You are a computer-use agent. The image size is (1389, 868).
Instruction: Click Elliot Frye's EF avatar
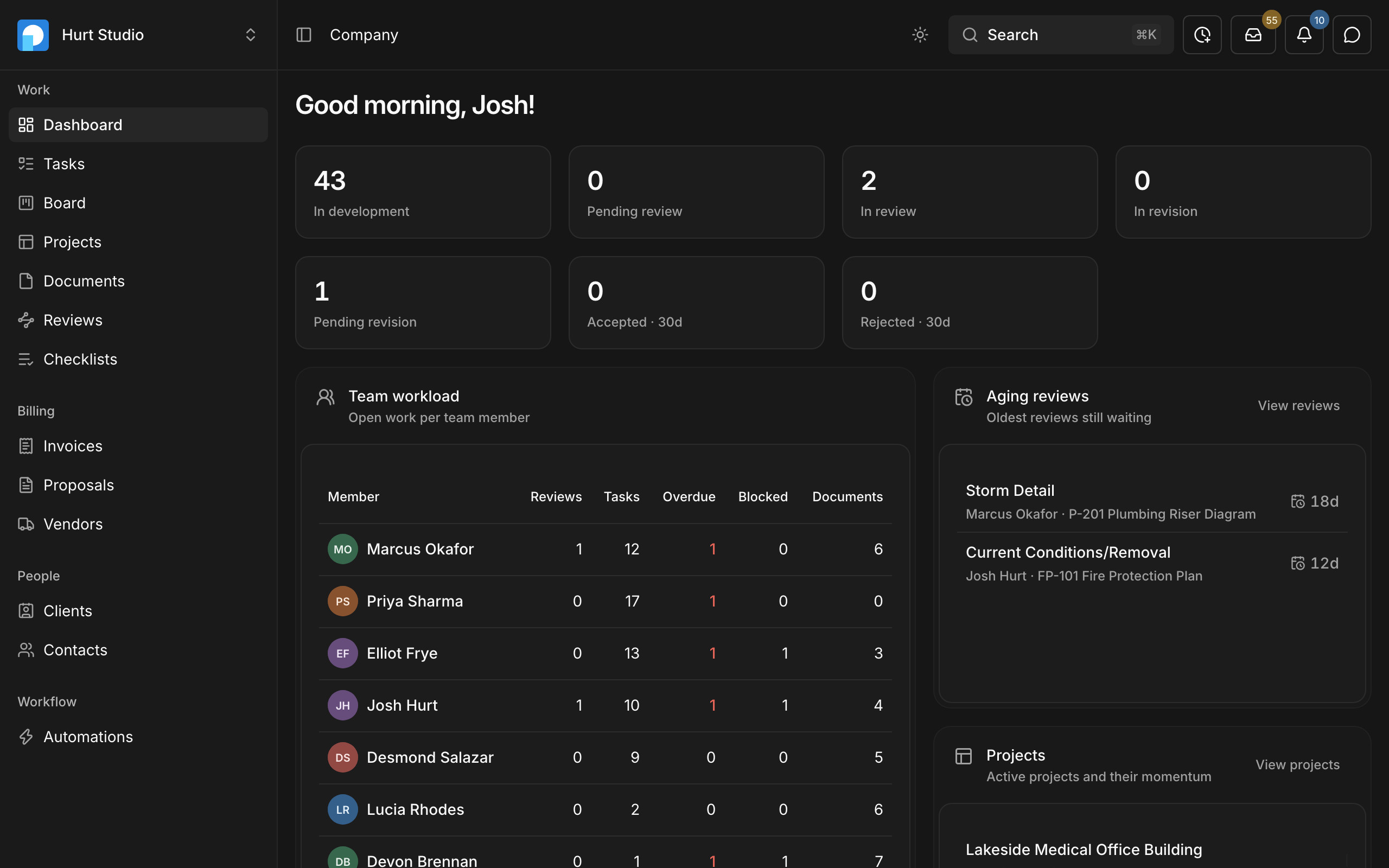point(343,653)
